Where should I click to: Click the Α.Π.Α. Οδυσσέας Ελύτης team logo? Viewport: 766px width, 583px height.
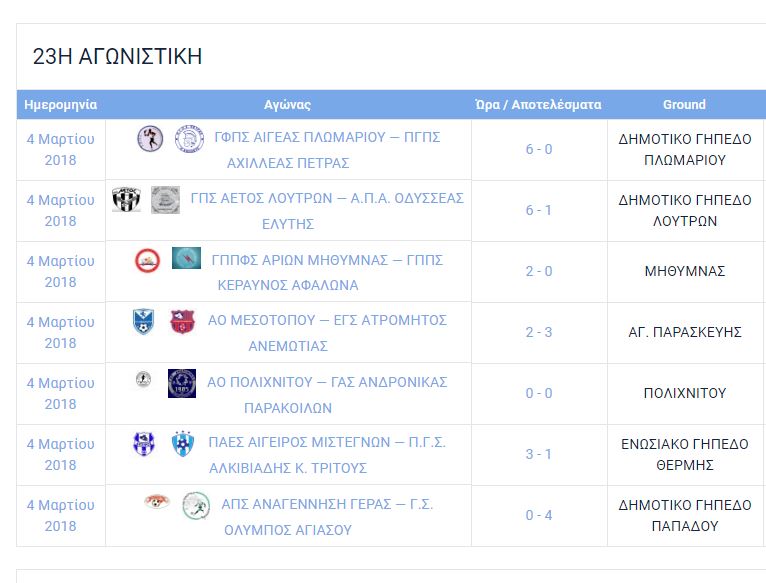(x=165, y=200)
